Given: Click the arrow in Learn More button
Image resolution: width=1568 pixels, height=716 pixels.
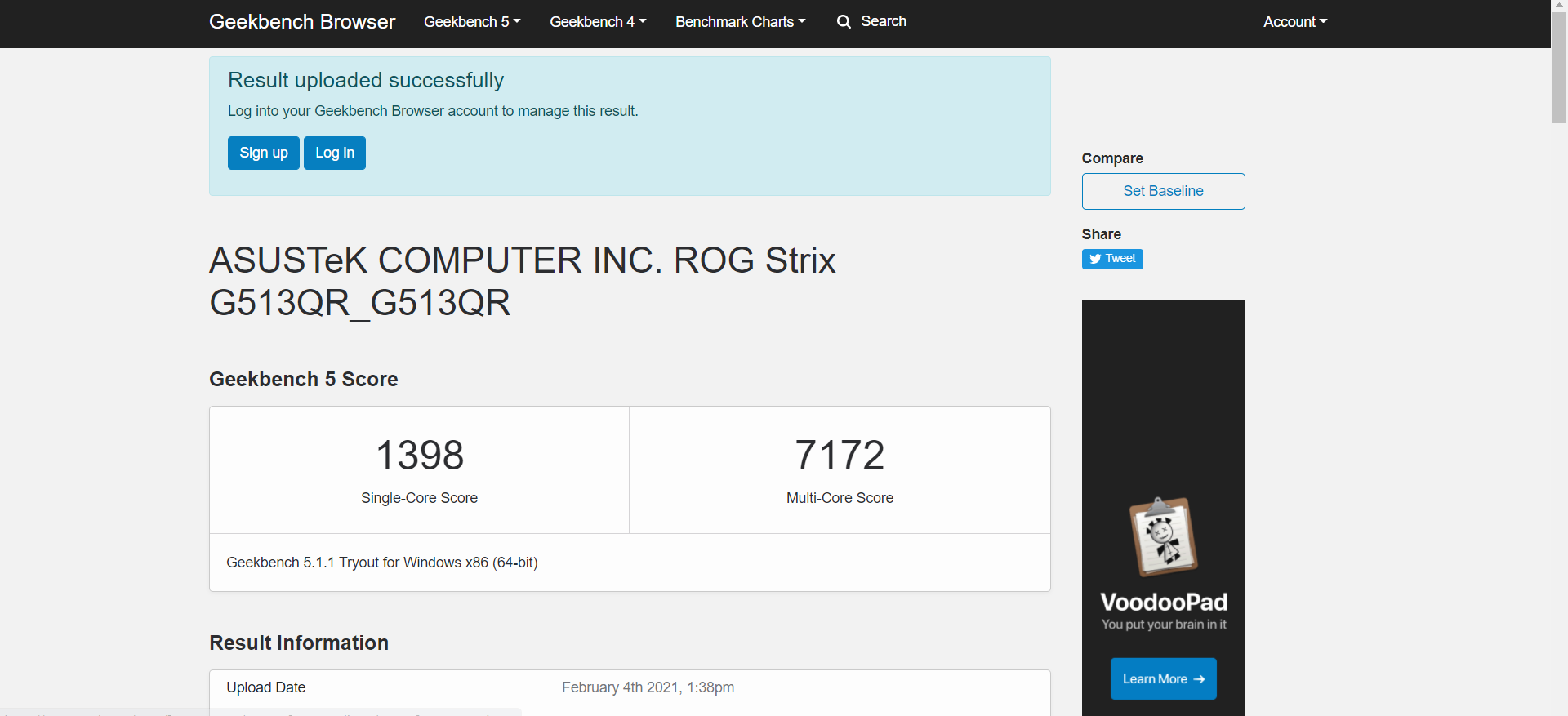Looking at the screenshot, I should click(1199, 679).
